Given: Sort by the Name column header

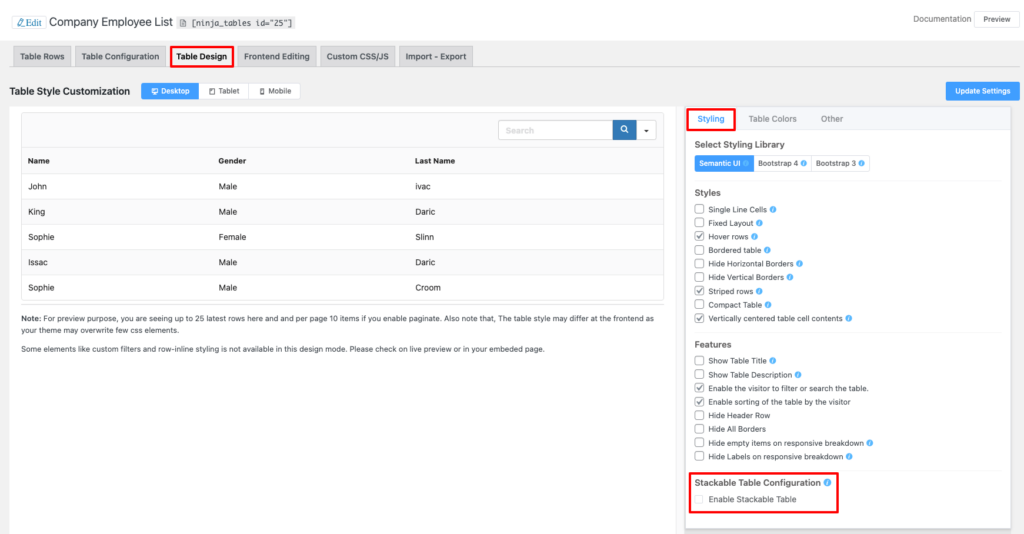Looking at the screenshot, I should click(39, 161).
